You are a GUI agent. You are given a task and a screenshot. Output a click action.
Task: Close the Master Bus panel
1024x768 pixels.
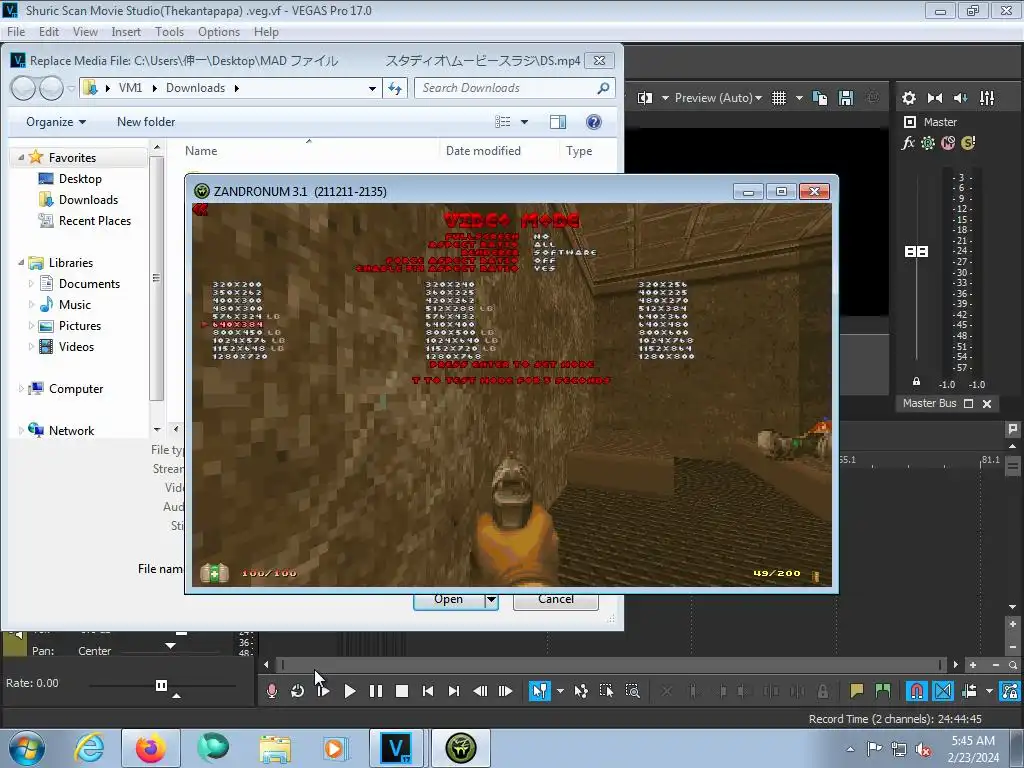pos(987,404)
